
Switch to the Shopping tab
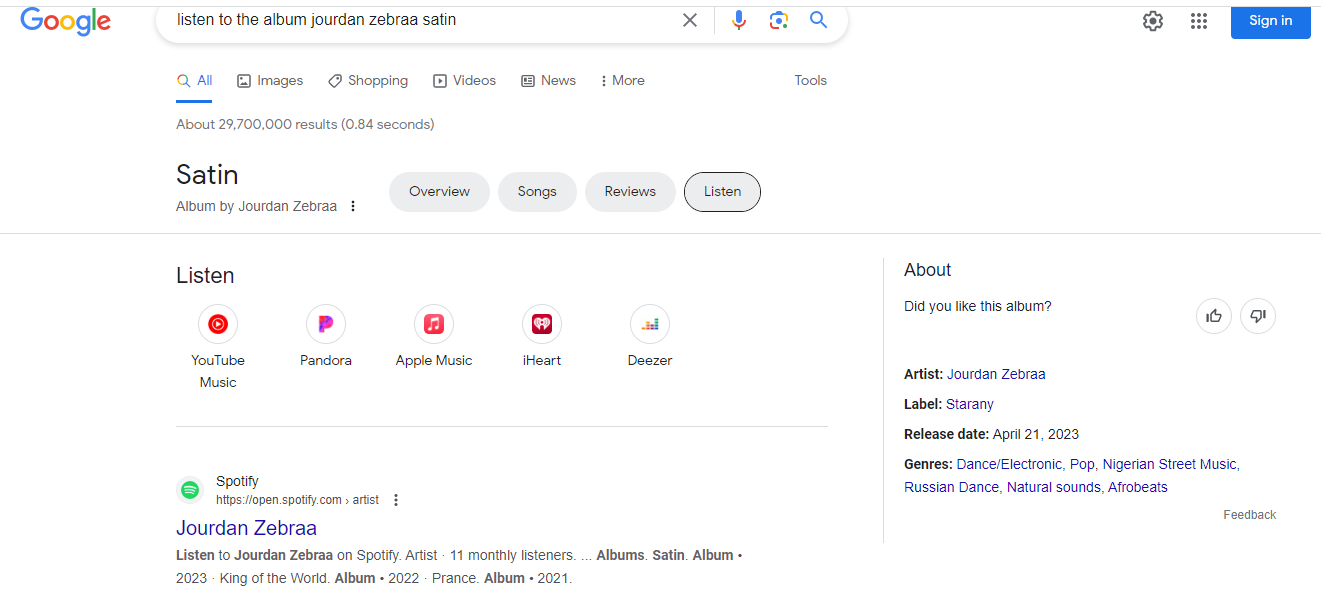pyautogui.click(x=368, y=81)
